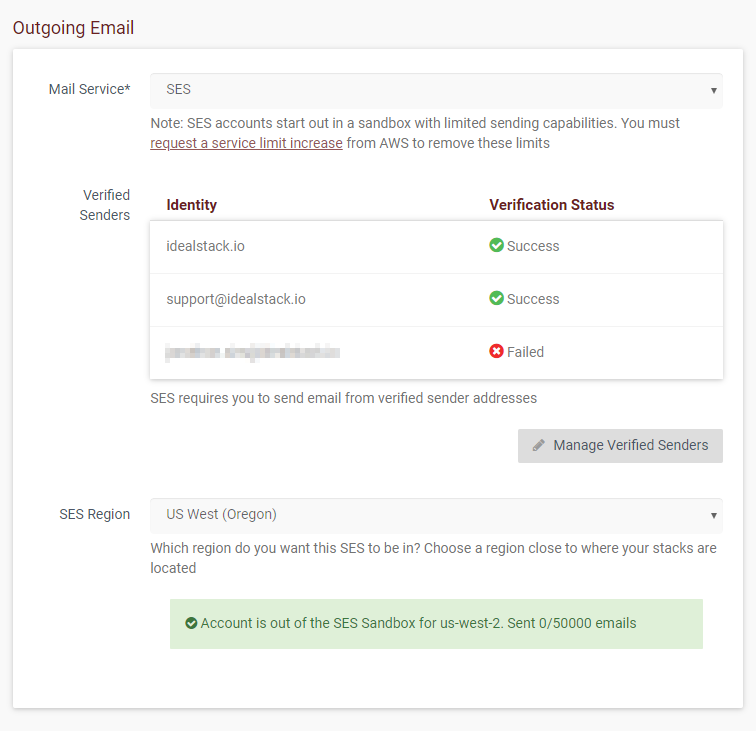The width and height of the screenshot is (756, 731).
Task: Follow the request a service limit increase link
Action: [246, 143]
